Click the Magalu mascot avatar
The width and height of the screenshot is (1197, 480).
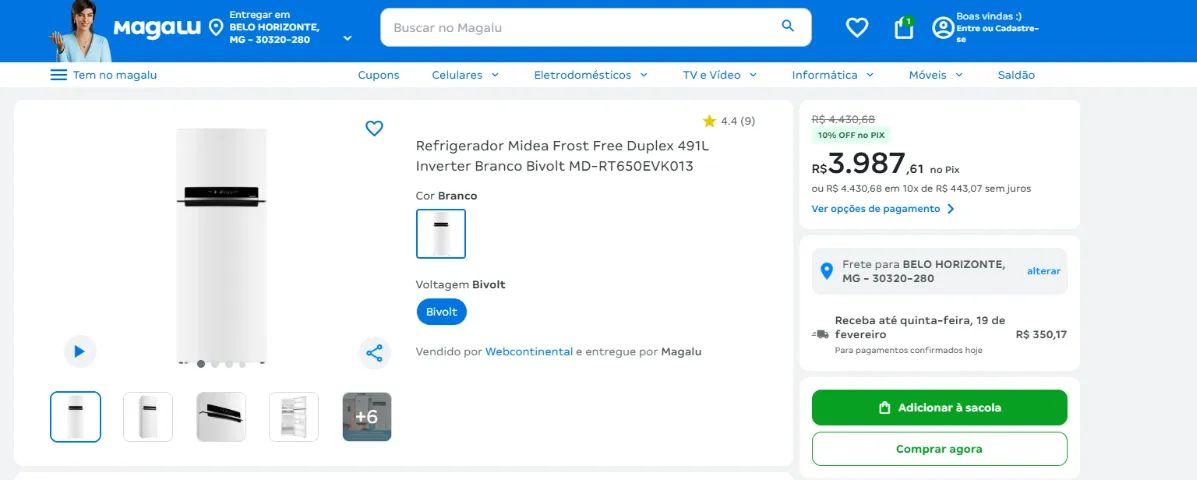(81, 32)
